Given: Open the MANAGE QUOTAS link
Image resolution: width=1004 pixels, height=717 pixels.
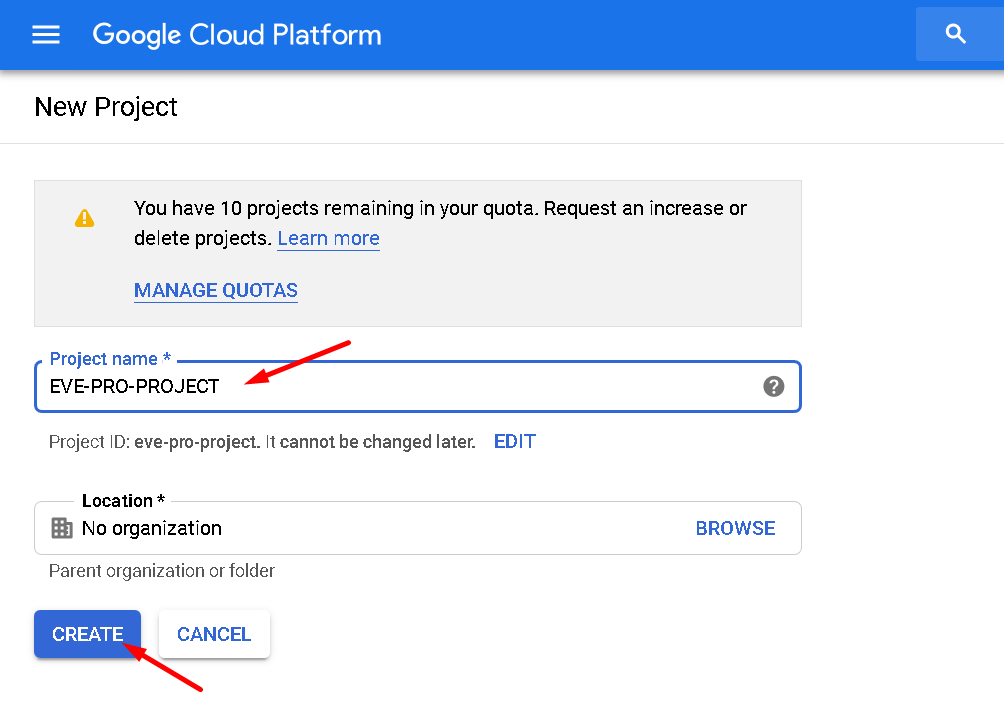Looking at the screenshot, I should click(x=216, y=291).
